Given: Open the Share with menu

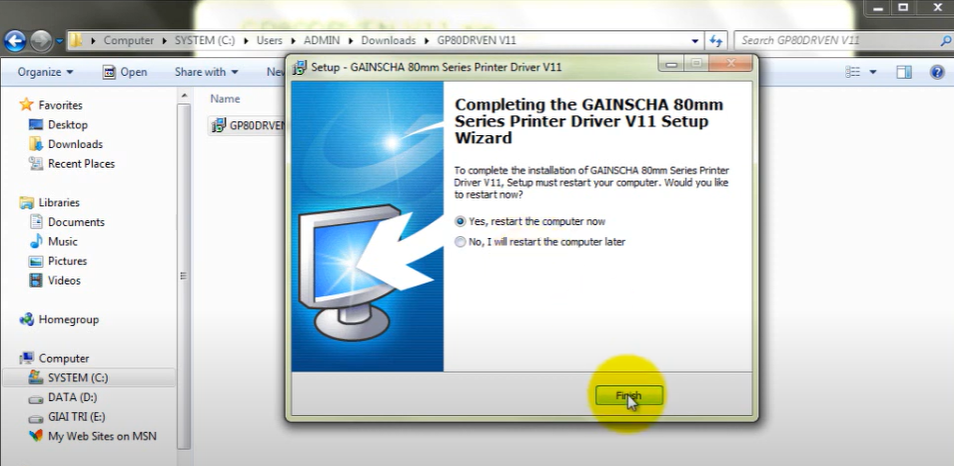Looking at the screenshot, I should [x=206, y=72].
